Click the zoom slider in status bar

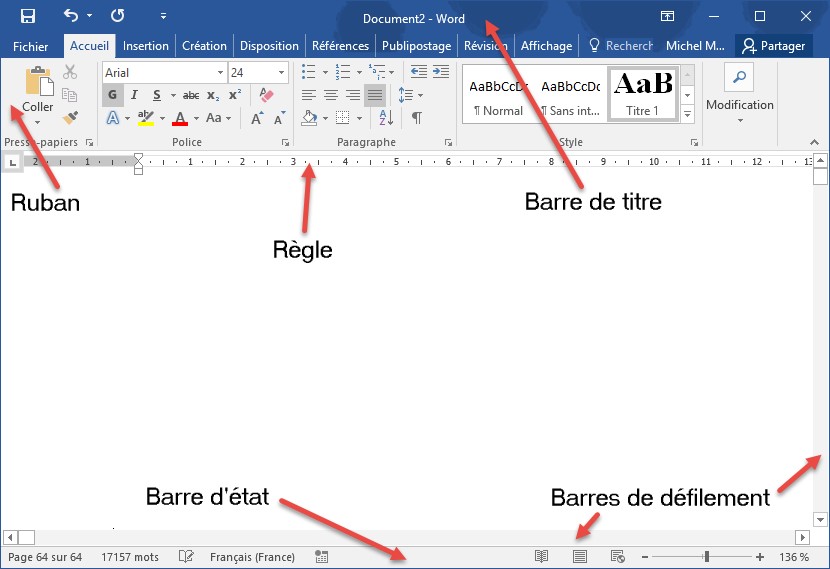coord(706,557)
